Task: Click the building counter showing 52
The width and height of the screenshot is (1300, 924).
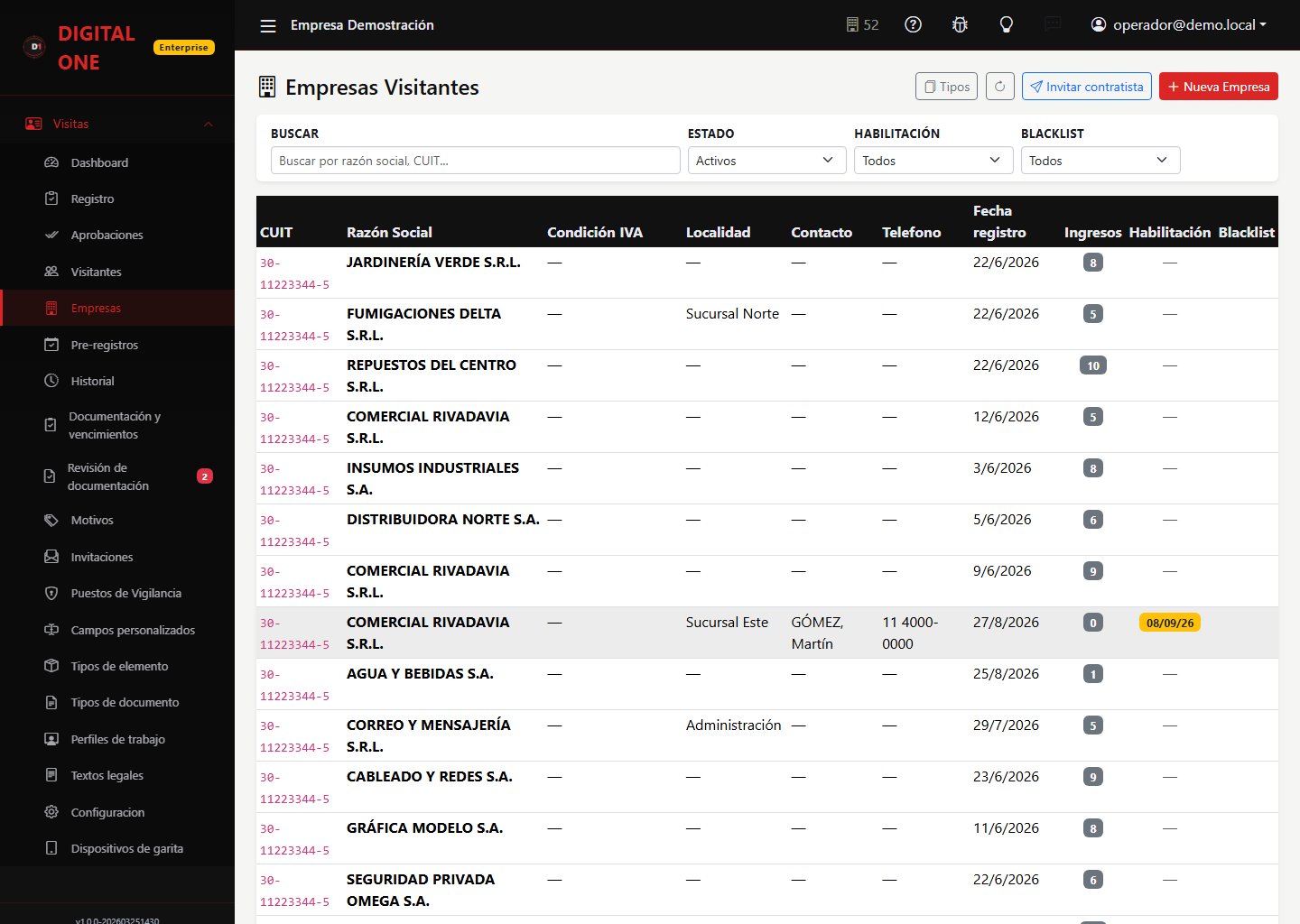Action: tap(862, 25)
